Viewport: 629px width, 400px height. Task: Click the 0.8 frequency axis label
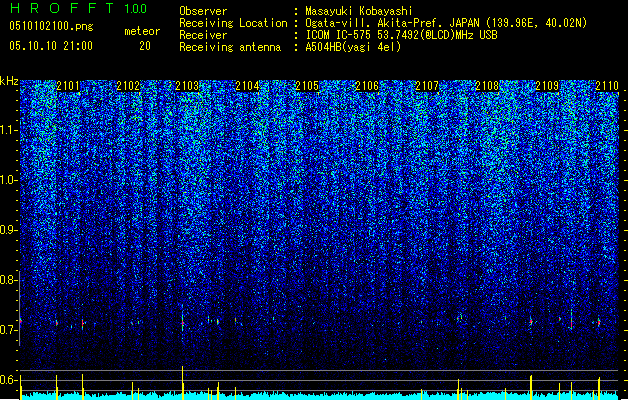(x=8, y=280)
